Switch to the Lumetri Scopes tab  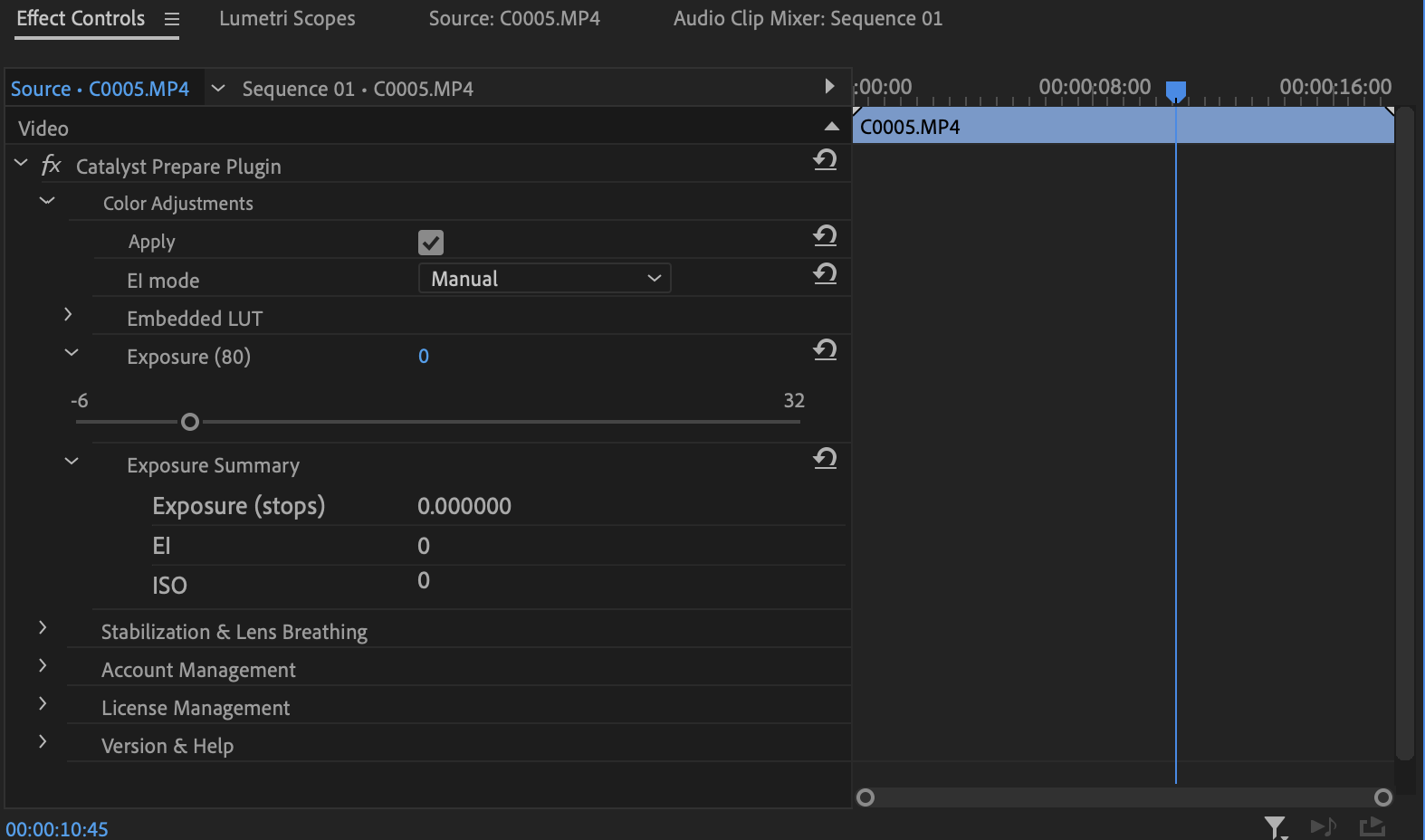point(287,19)
